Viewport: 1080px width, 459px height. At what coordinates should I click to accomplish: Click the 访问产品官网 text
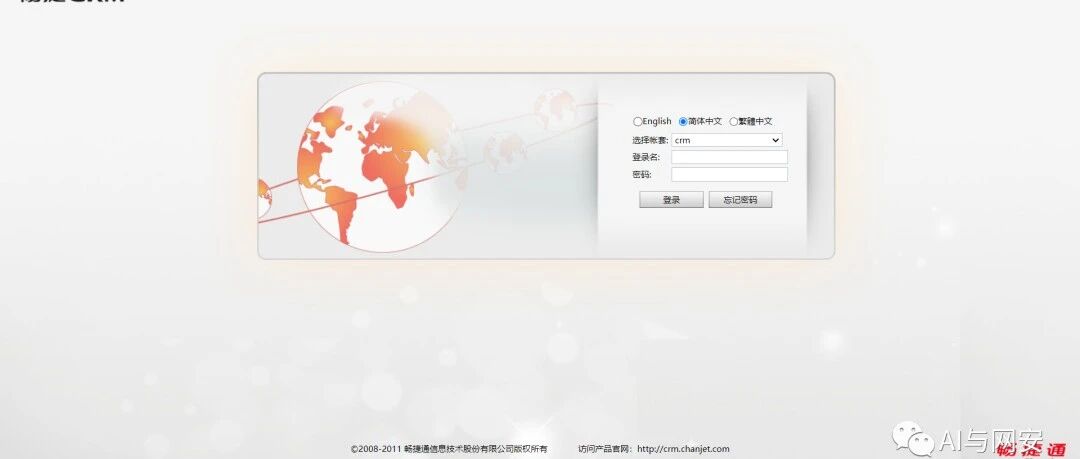tap(606, 449)
